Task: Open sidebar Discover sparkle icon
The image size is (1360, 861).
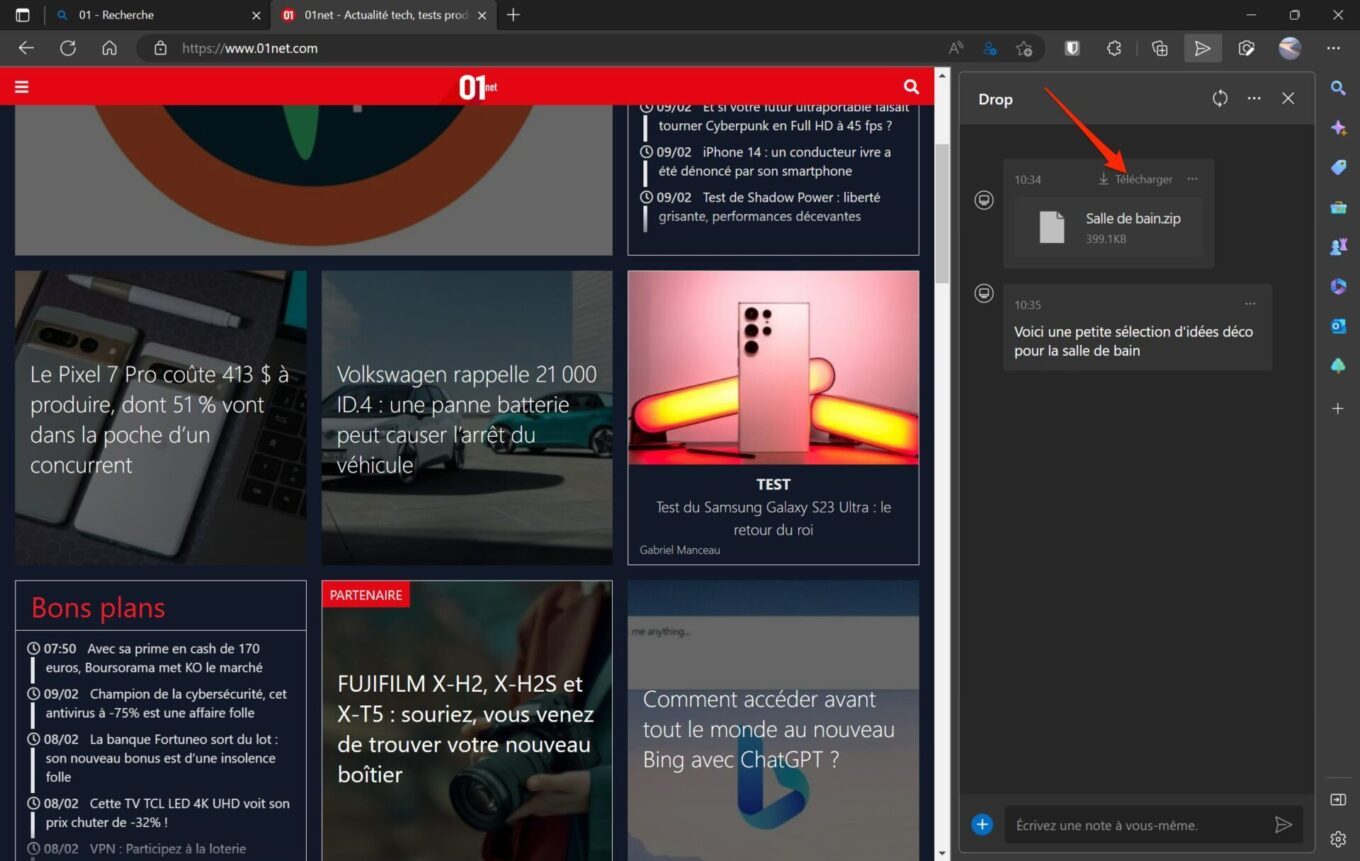Action: (x=1338, y=128)
